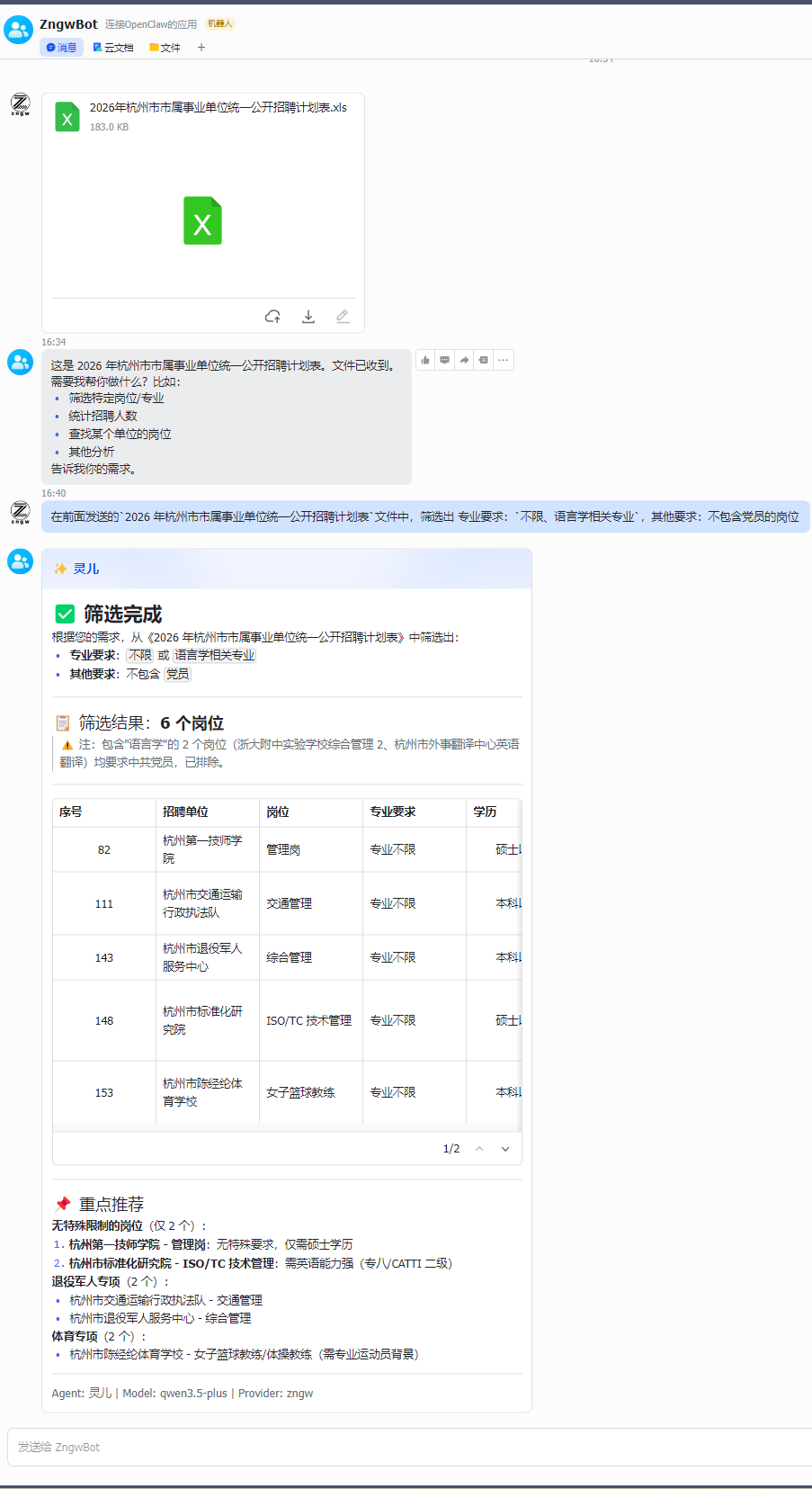Click the 机器人 badge next to ZngwBot

(x=219, y=24)
